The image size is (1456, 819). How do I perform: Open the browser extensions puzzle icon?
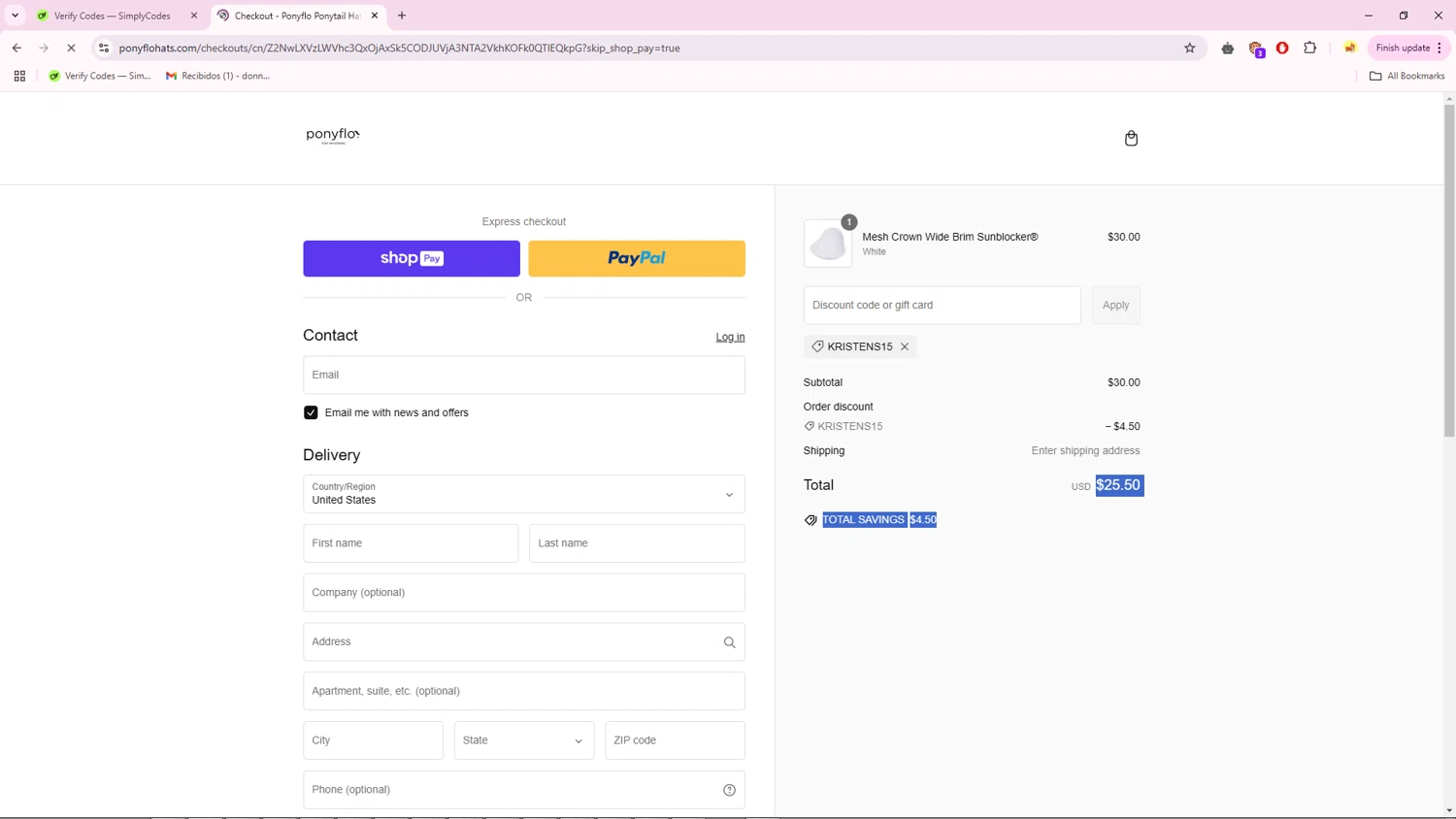pyautogui.click(x=1309, y=48)
